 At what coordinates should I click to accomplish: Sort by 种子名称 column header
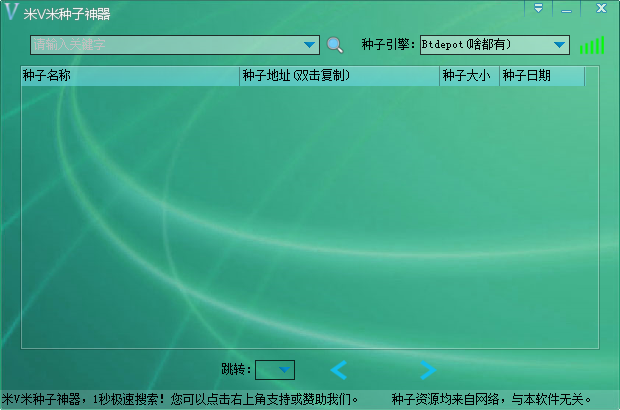point(130,76)
